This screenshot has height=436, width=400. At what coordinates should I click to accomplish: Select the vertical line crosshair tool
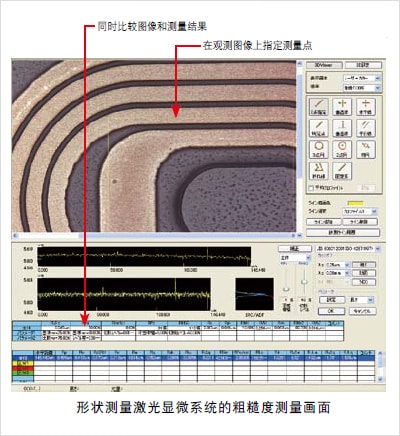coord(342,107)
